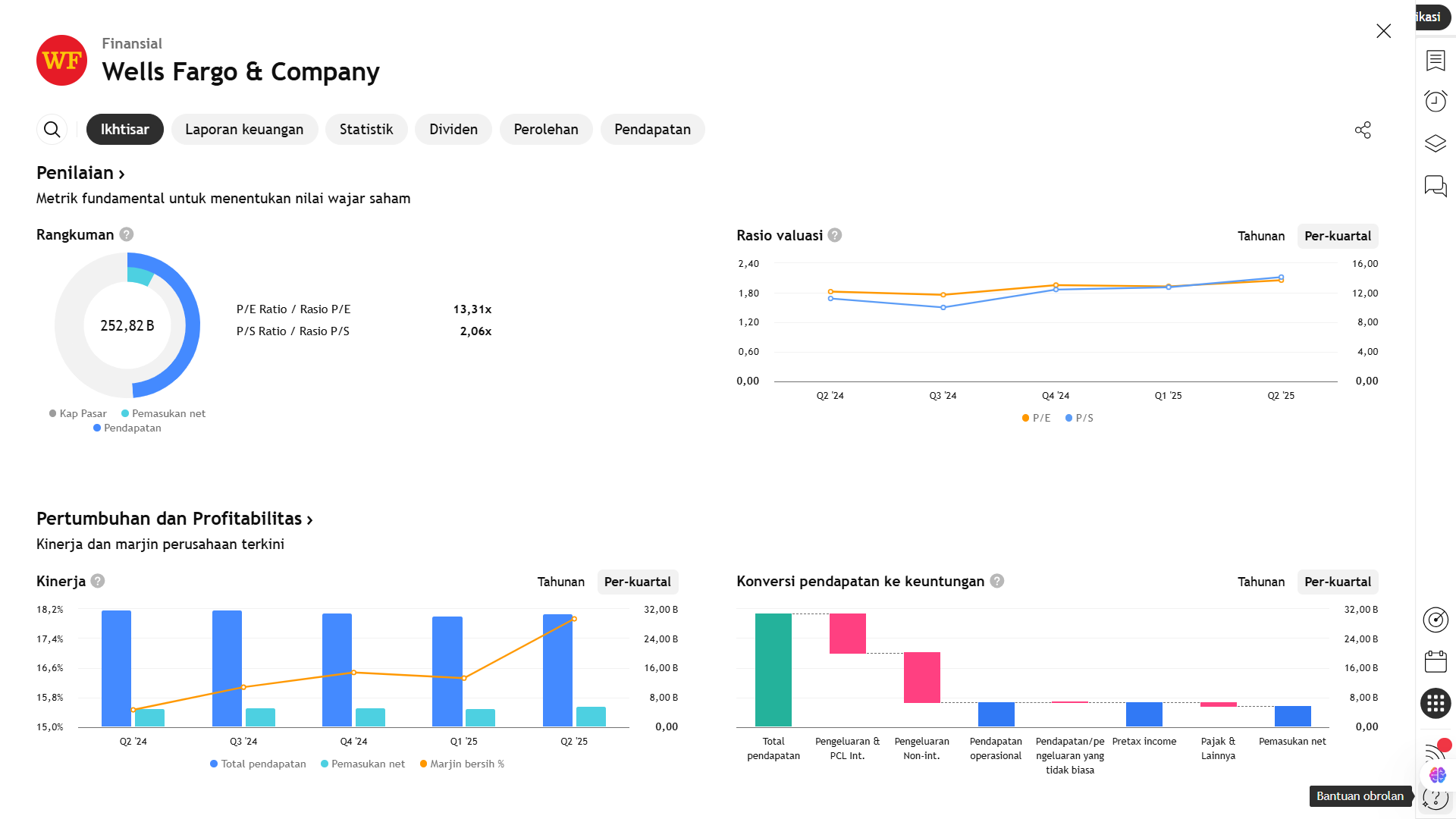
Task: Expand Pertumbuhan dan Profitabilitas heading
Action: [x=174, y=519]
